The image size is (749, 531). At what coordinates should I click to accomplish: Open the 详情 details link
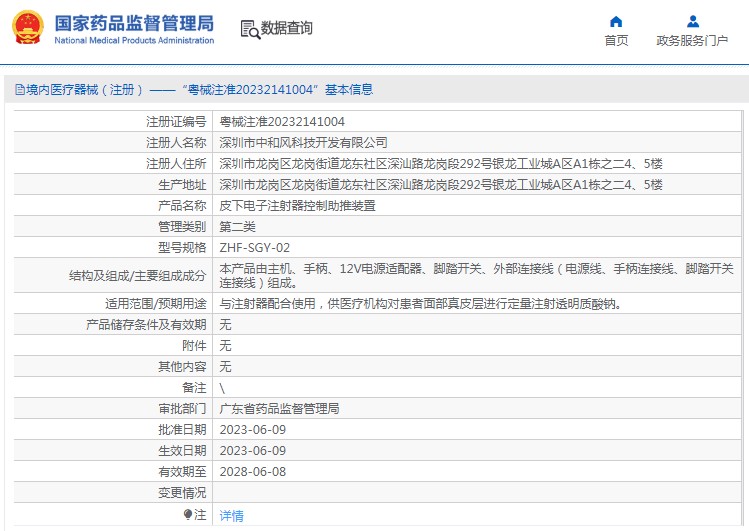click(231, 516)
